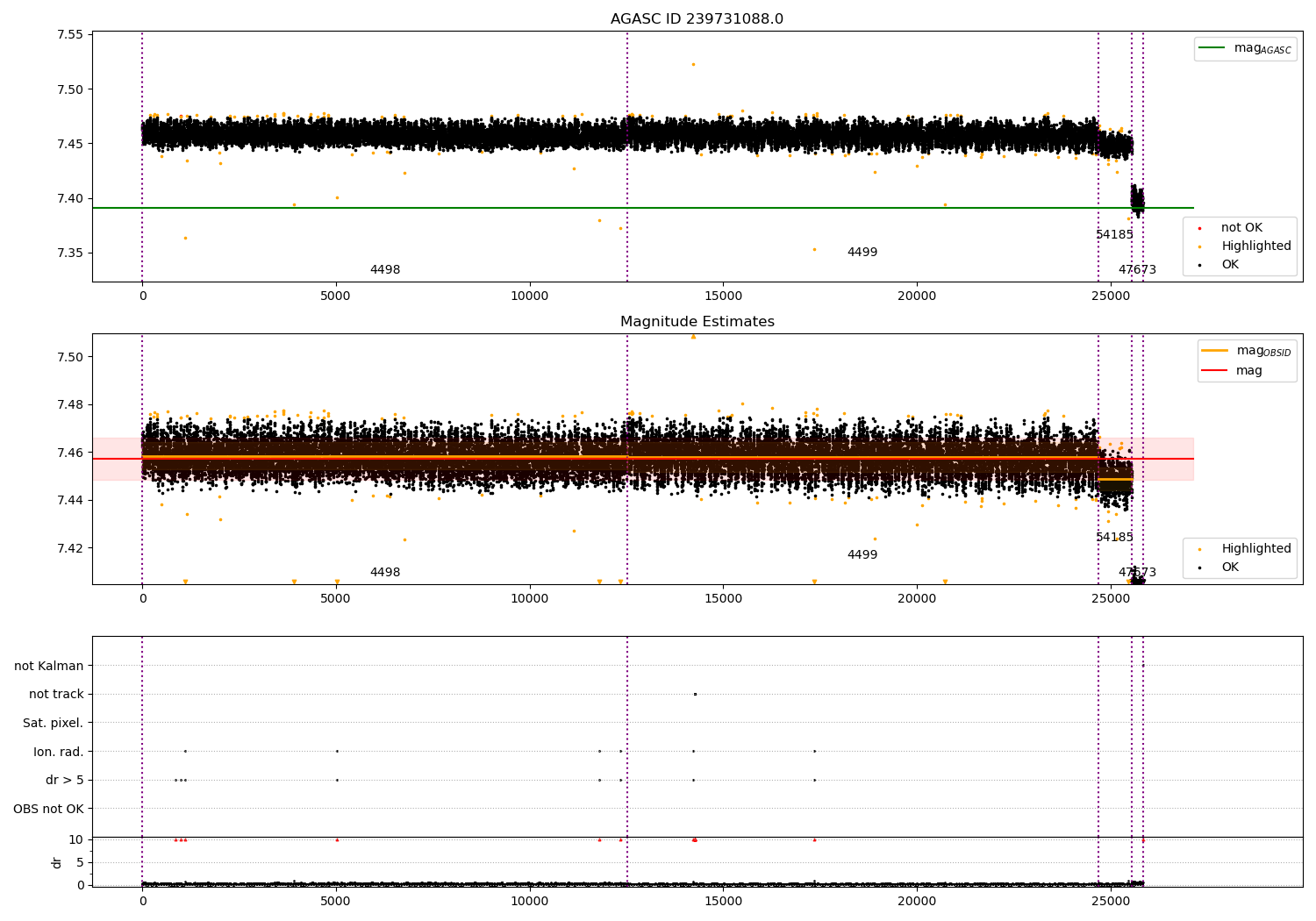This screenshot has height=921, width=1316.
Task: Click obsid label 4498 in Magnitude Estimates plot
Action: click(x=385, y=573)
